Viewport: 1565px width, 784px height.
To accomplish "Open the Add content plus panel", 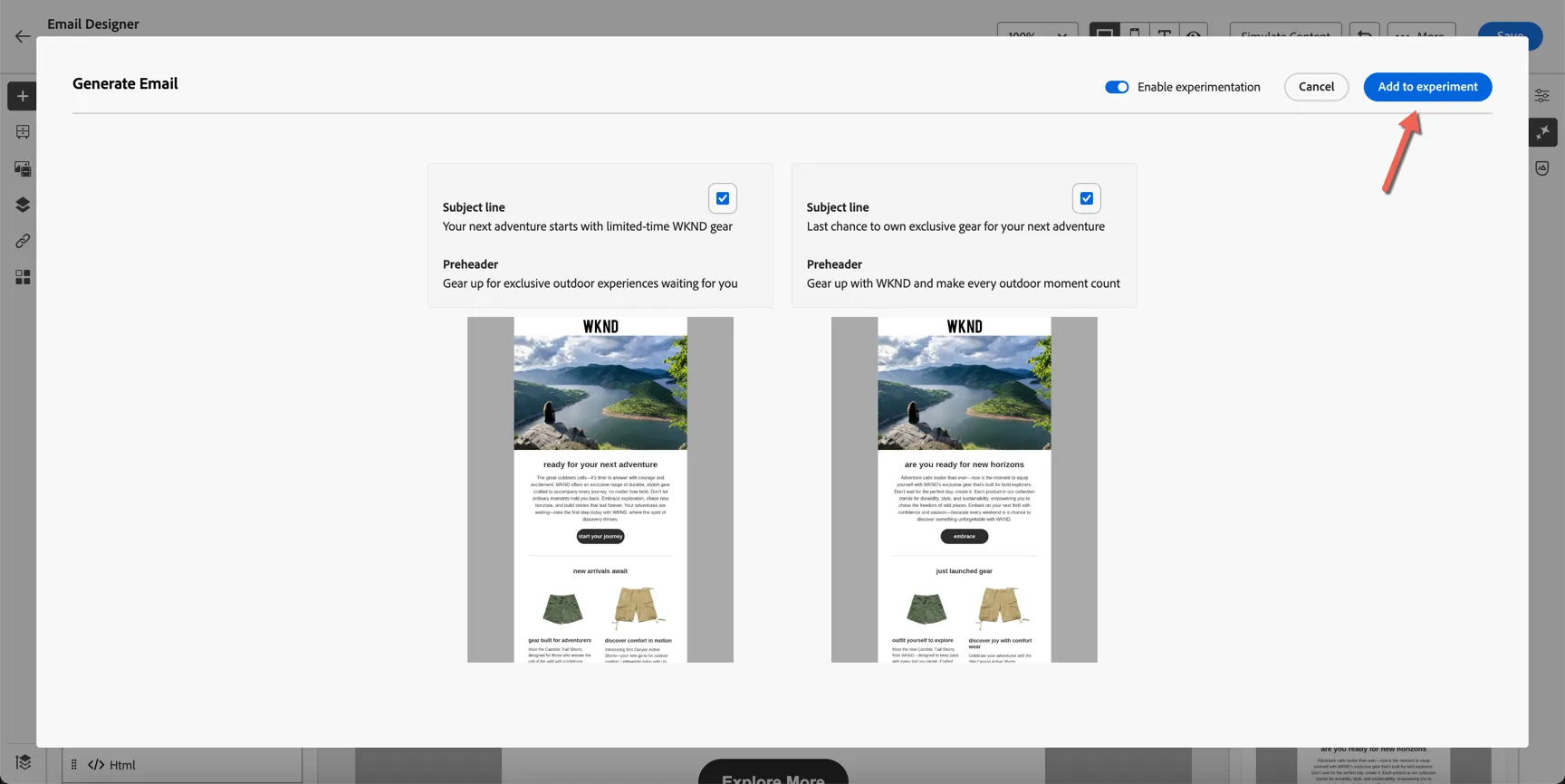I will [x=23, y=96].
